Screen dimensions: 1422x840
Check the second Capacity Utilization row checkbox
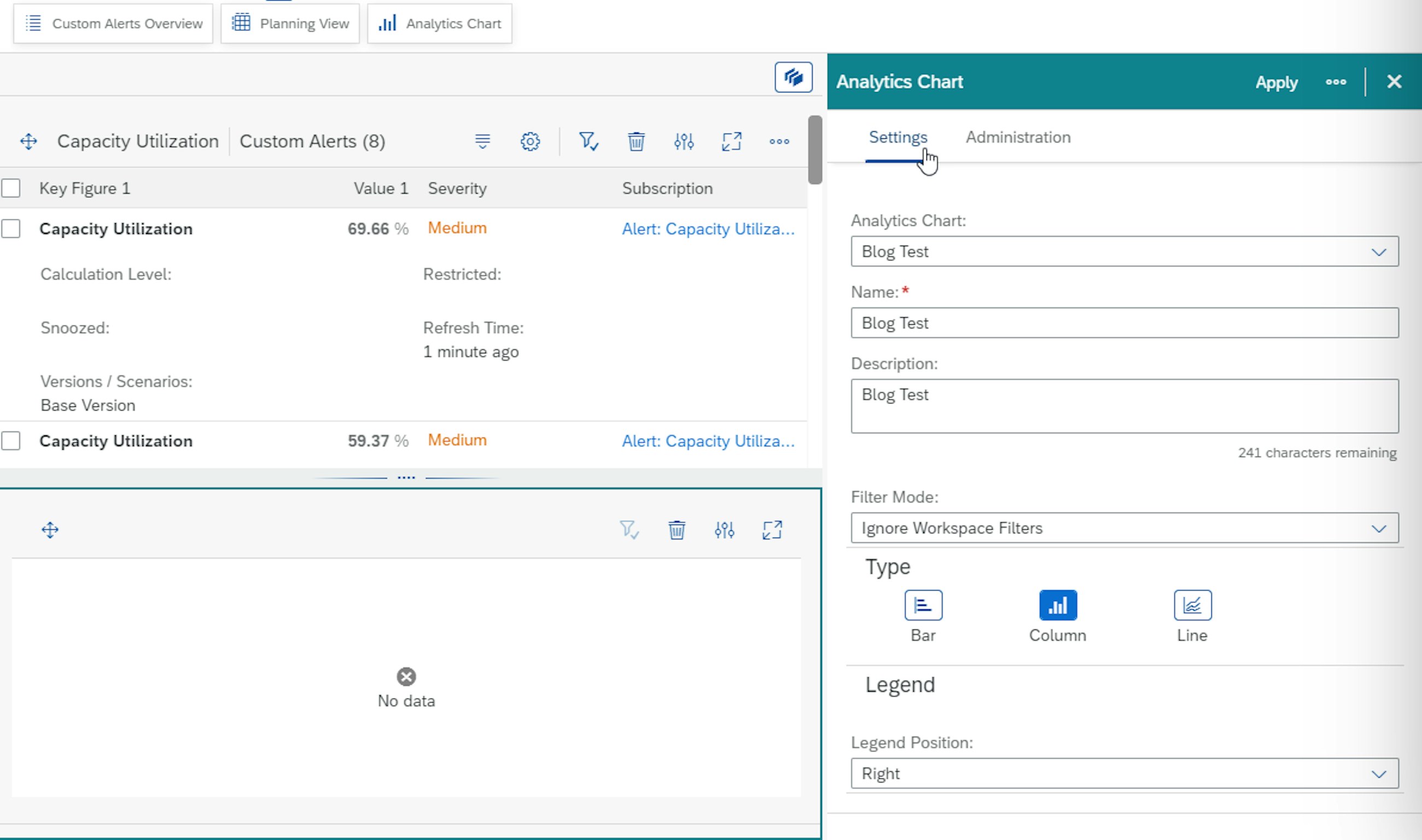11,441
